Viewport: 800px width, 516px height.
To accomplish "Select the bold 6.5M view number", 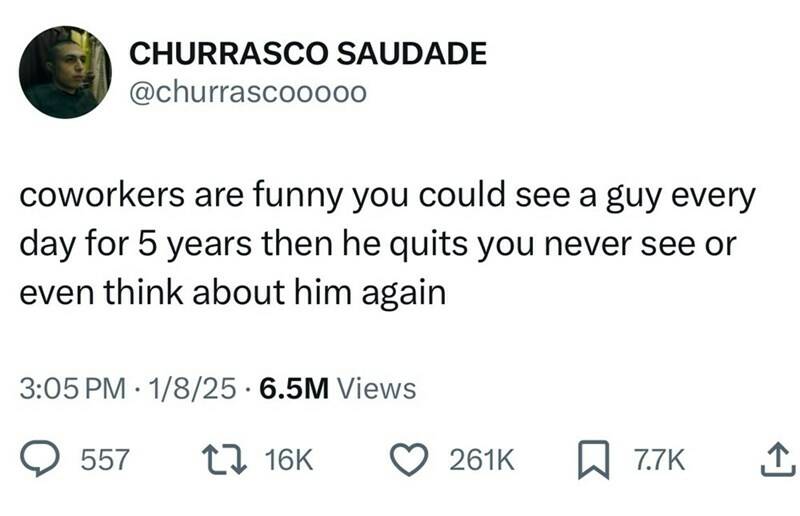I will click(294, 388).
